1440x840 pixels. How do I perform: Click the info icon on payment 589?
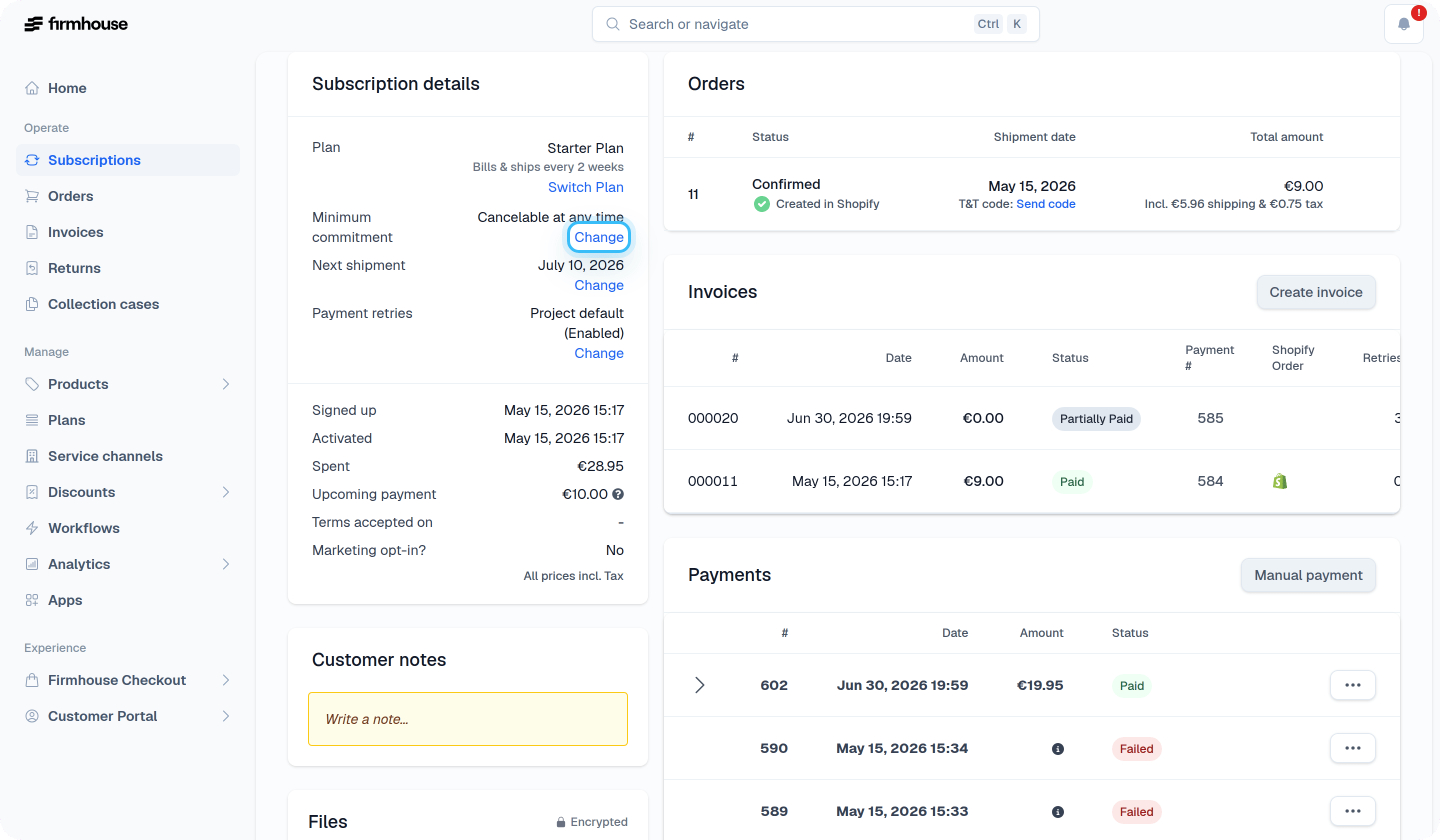[1057, 811]
